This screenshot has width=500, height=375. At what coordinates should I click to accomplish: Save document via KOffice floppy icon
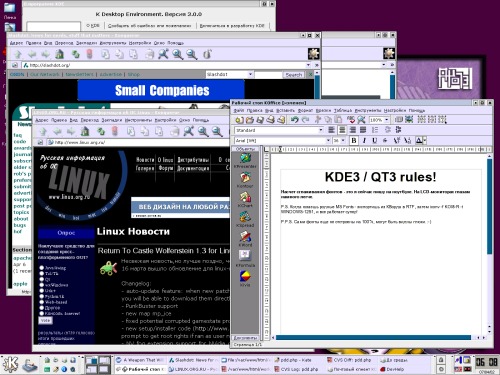click(x=260, y=120)
